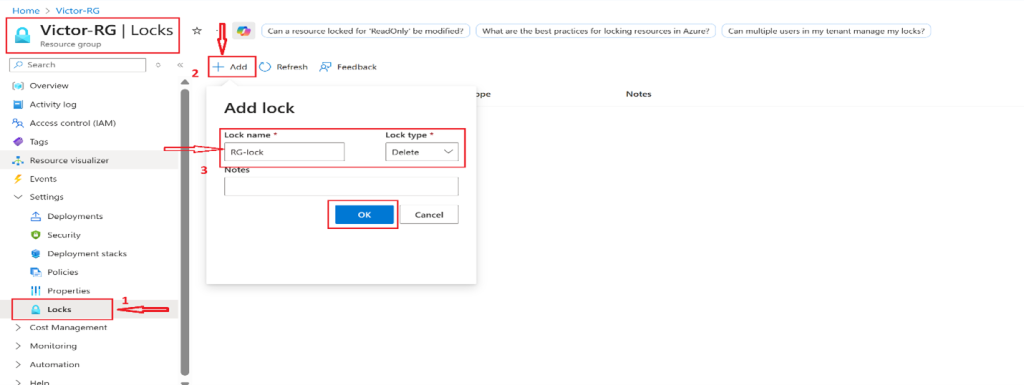Favorite Victor-RG with the star icon

[197, 31]
